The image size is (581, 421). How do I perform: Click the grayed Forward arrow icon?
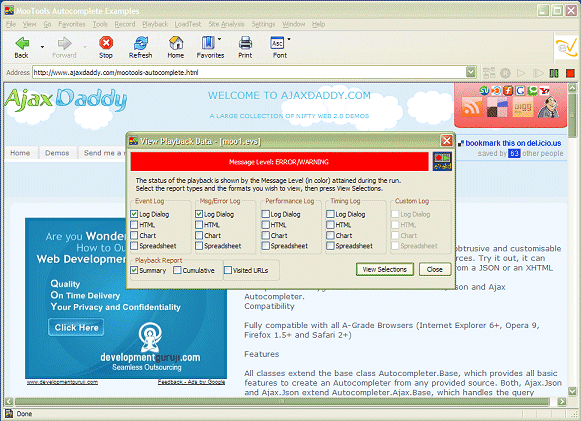64,43
